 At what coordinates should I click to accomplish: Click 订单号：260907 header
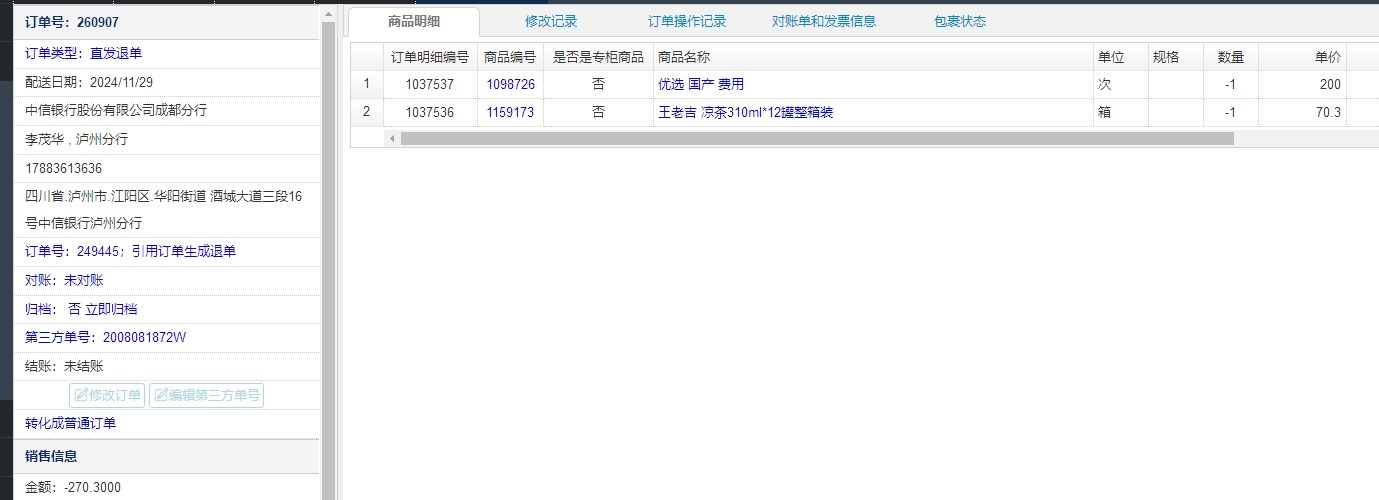tap(72, 22)
